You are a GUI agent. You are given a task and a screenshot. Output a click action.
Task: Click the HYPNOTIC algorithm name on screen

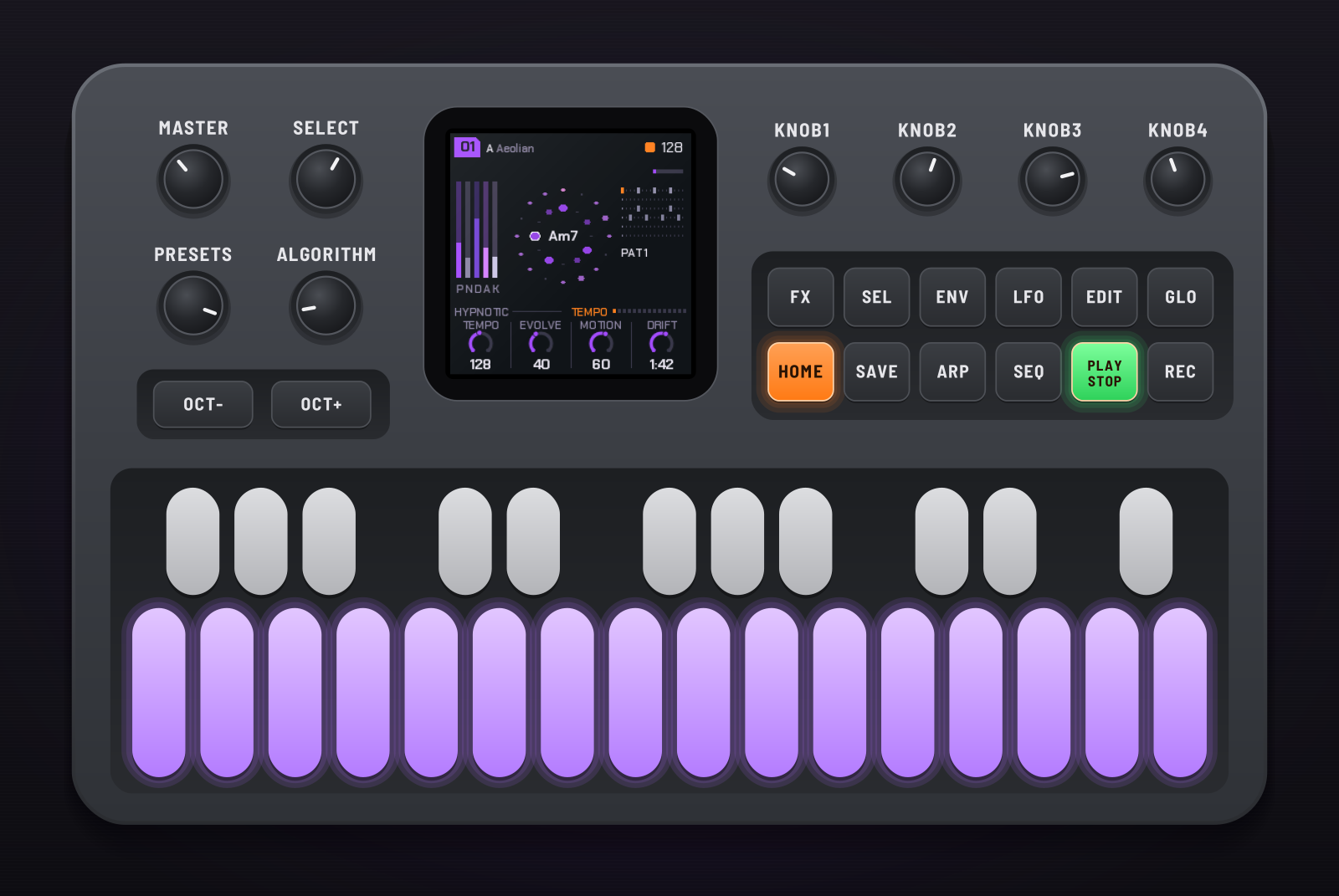tap(481, 312)
